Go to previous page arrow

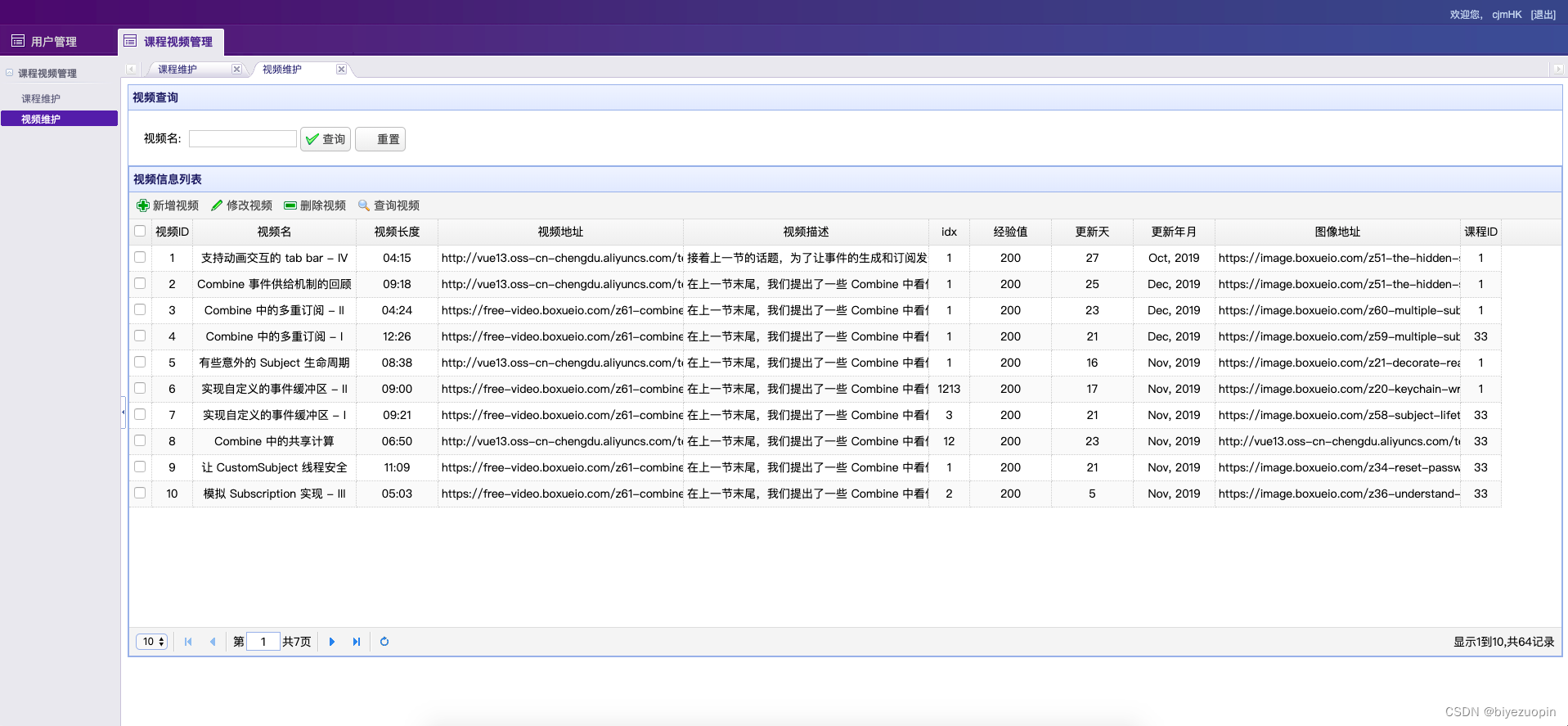[x=213, y=642]
